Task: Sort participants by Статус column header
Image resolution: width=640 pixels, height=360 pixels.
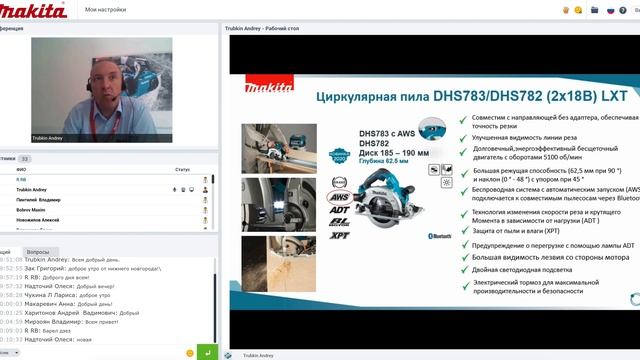Action: point(182,169)
